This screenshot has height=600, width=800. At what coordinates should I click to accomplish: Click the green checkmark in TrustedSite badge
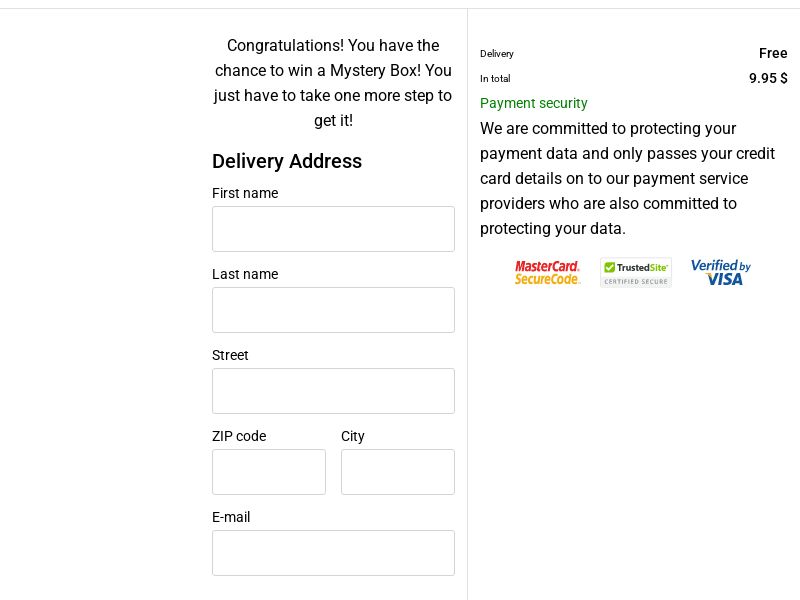[609, 267]
